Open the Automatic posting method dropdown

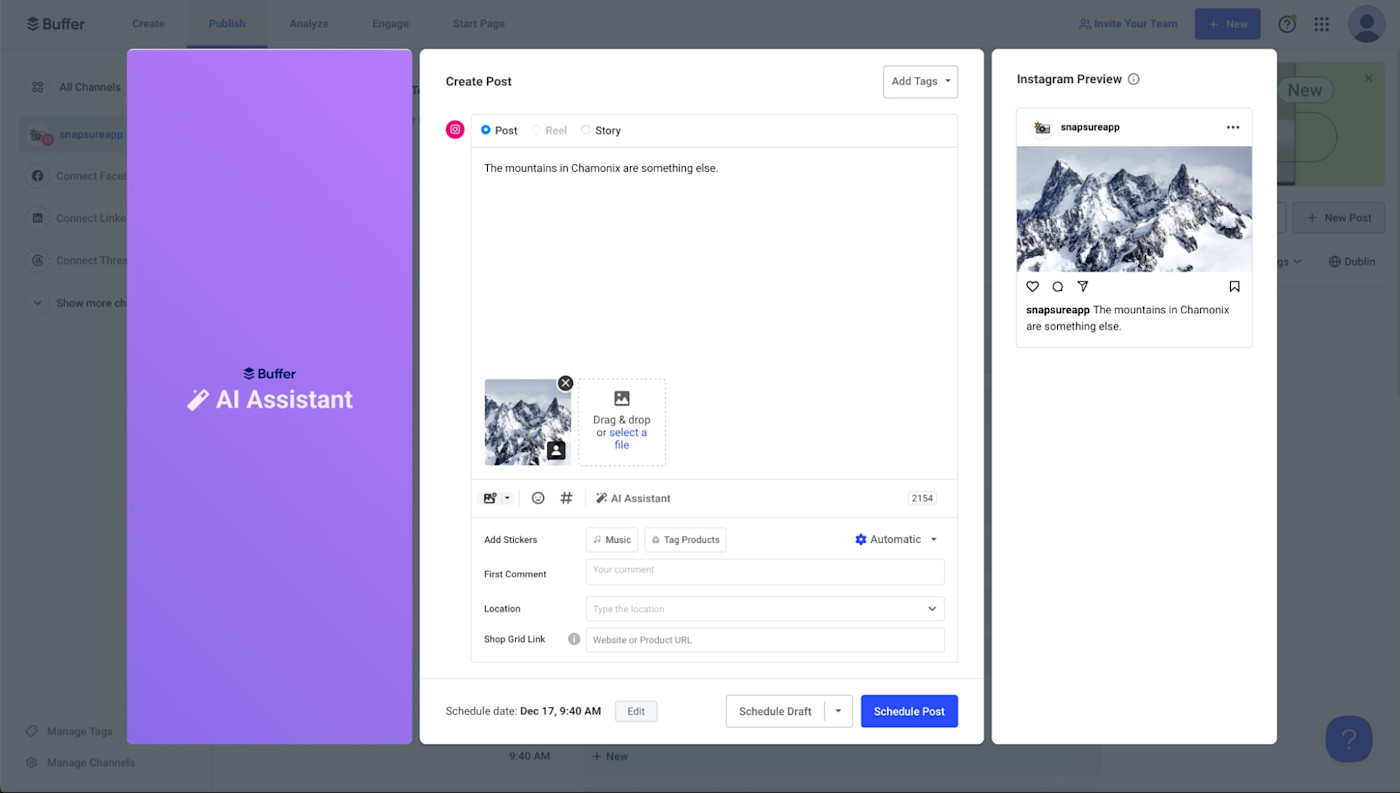(896, 539)
